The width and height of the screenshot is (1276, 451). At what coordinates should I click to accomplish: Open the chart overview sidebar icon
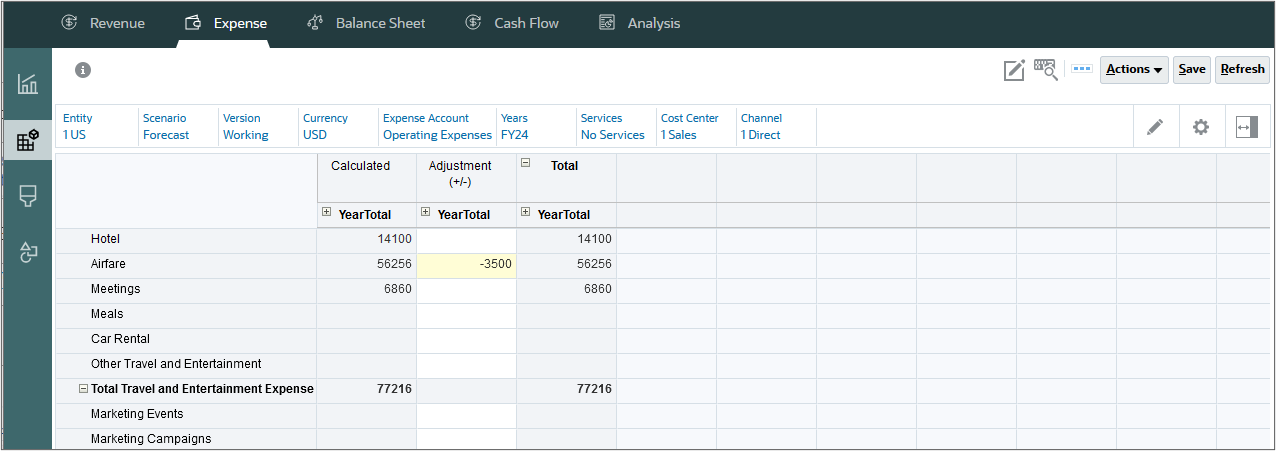(x=28, y=84)
